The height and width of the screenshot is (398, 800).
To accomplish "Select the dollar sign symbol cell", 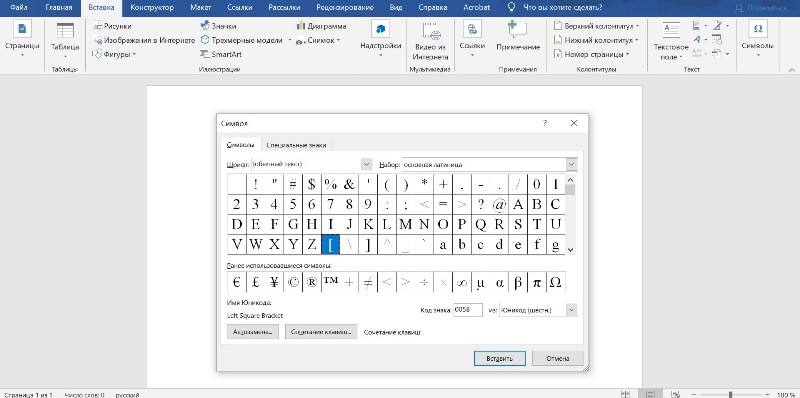I will tap(312, 184).
